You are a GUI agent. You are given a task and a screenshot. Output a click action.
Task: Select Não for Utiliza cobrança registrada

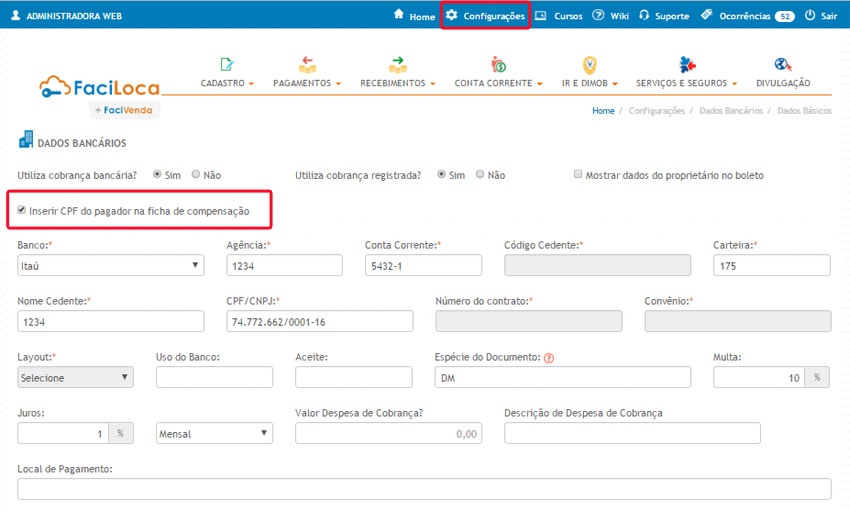point(480,175)
